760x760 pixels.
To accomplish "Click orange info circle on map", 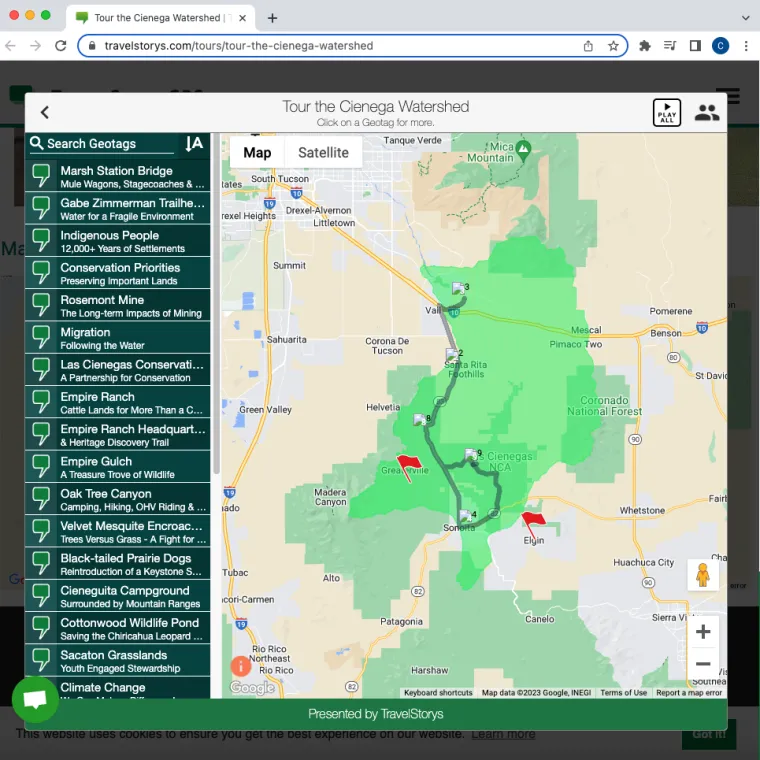I will pyautogui.click(x=241, y=666).
